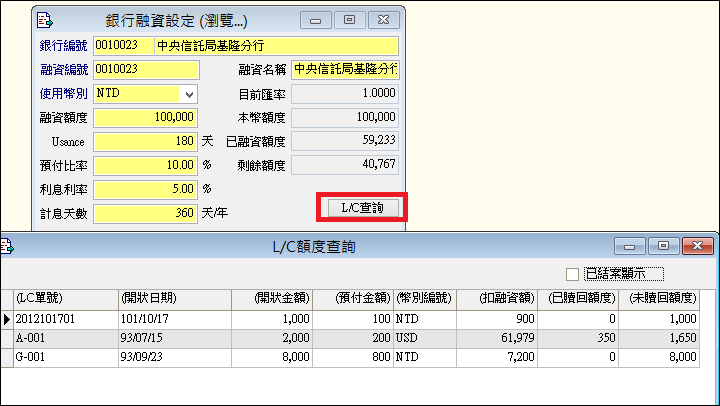Maximize the 銀行融資設定 window

[349, 20]
